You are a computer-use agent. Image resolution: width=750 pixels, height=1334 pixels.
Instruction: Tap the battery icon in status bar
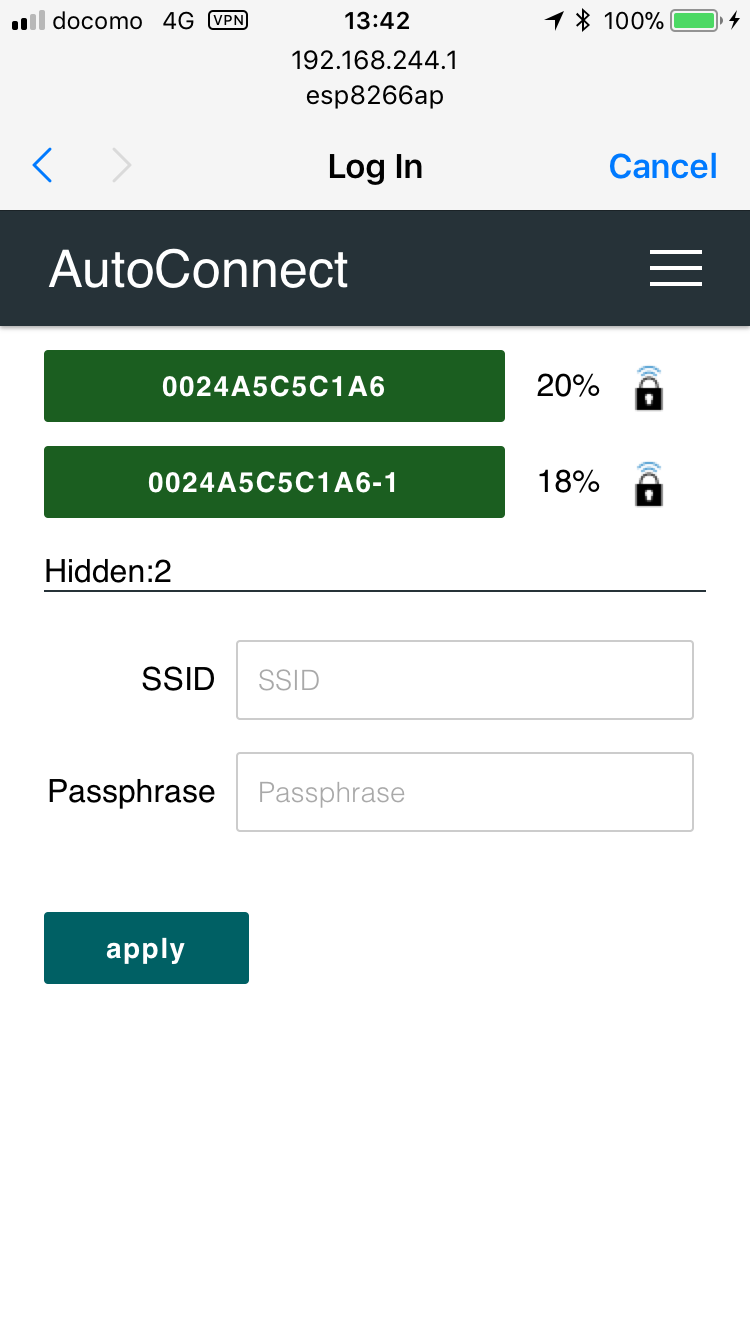pos(696,20)
